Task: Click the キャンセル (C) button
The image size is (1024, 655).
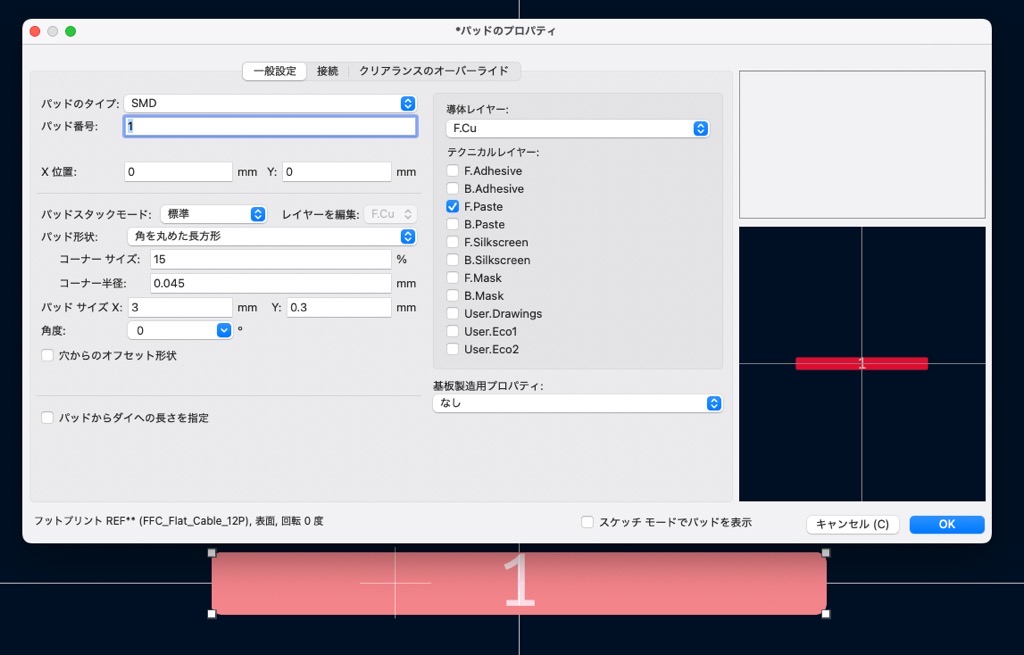Action: (x=852, y=524)
